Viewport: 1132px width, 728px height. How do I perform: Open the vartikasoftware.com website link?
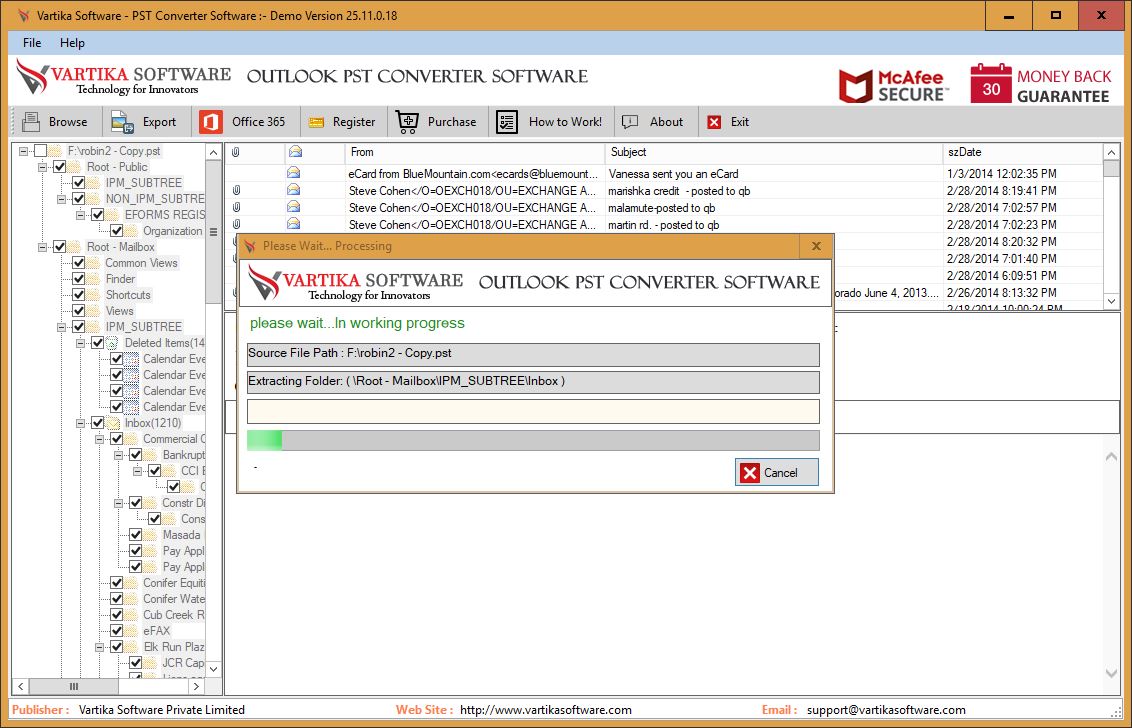(x=546, y=710)
